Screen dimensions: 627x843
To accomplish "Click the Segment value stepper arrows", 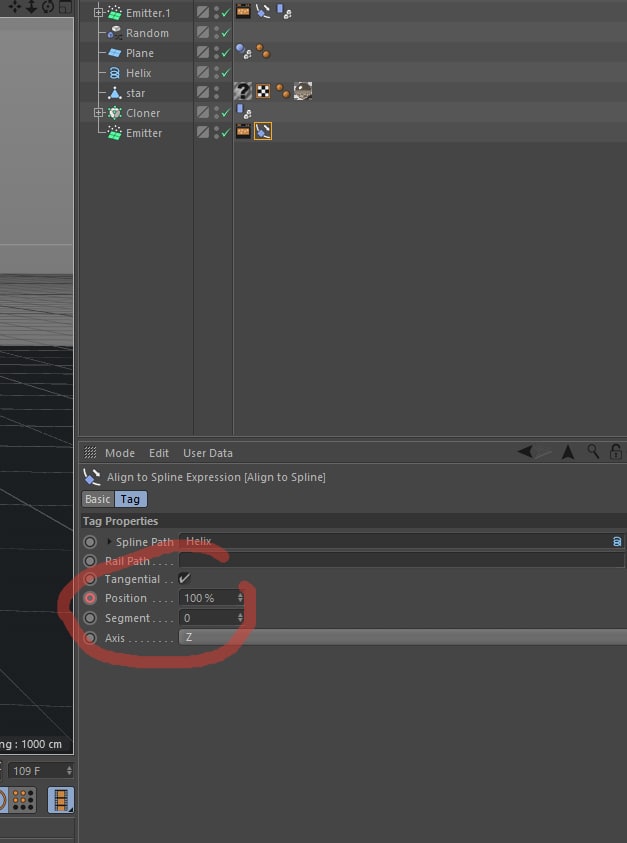I will [240, 618].
